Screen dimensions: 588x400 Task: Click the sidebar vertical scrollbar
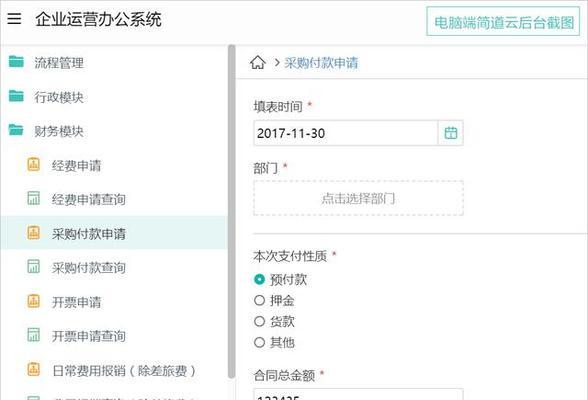click(231, 212)
